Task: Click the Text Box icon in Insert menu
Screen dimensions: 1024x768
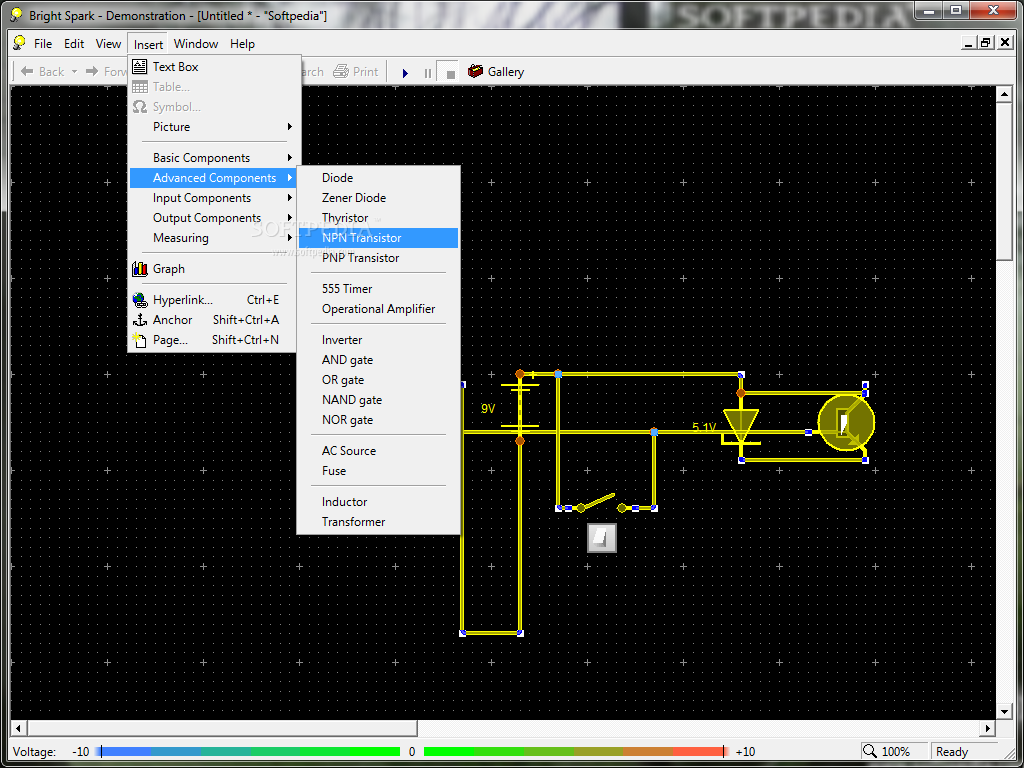Action: tap(140, 67)
